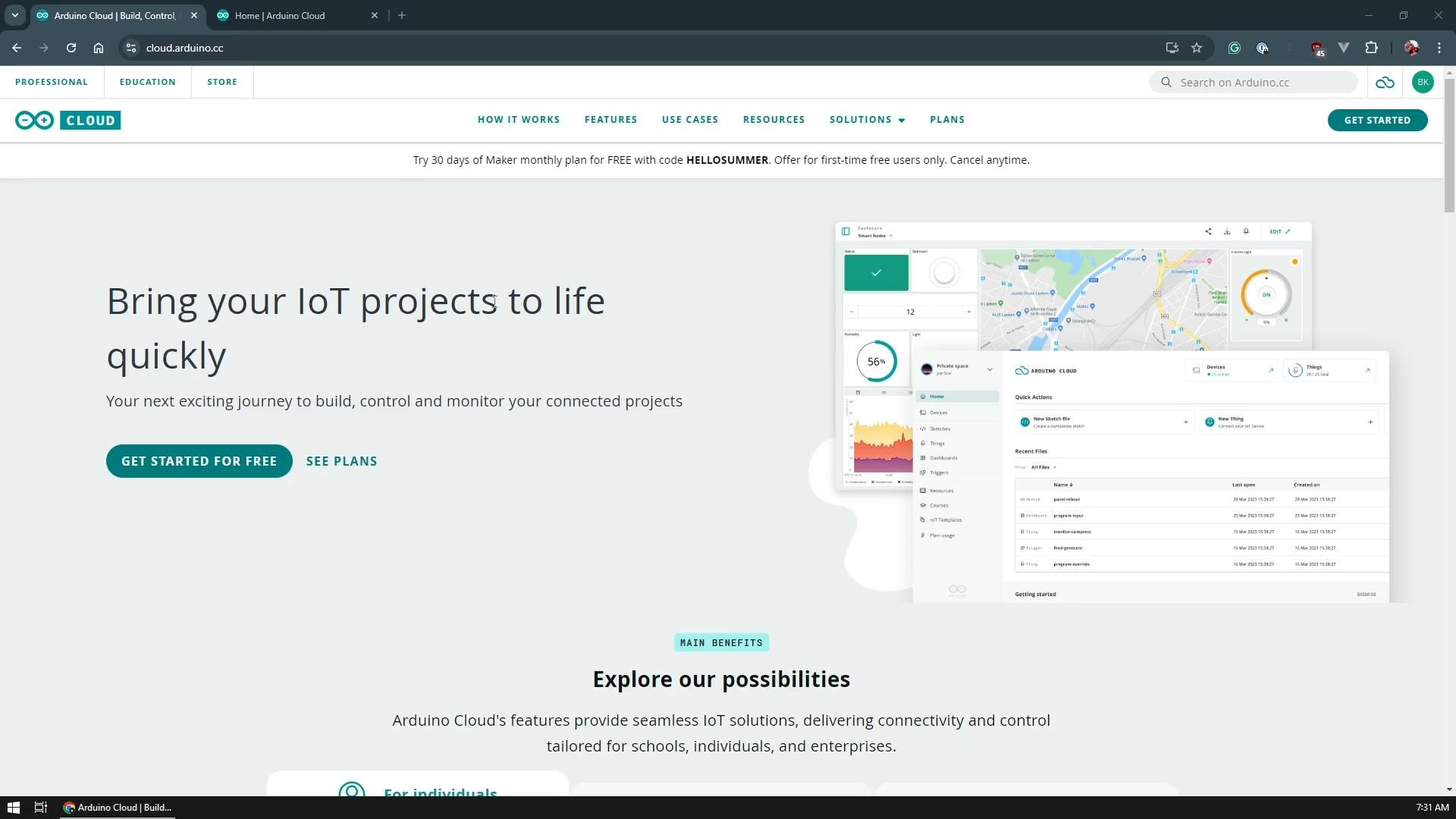Open the Grammarly extension icon
The height and width of the screenshot is (819, 1456).
click(x=1234, y=48)
